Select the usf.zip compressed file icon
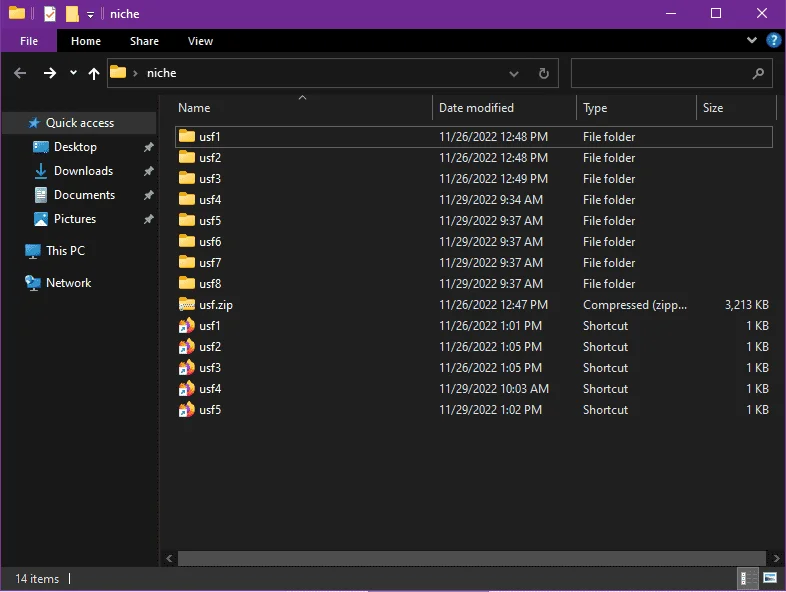Image resolution: width=786 pixels, height=592 pixels. (x=186, y=304)
